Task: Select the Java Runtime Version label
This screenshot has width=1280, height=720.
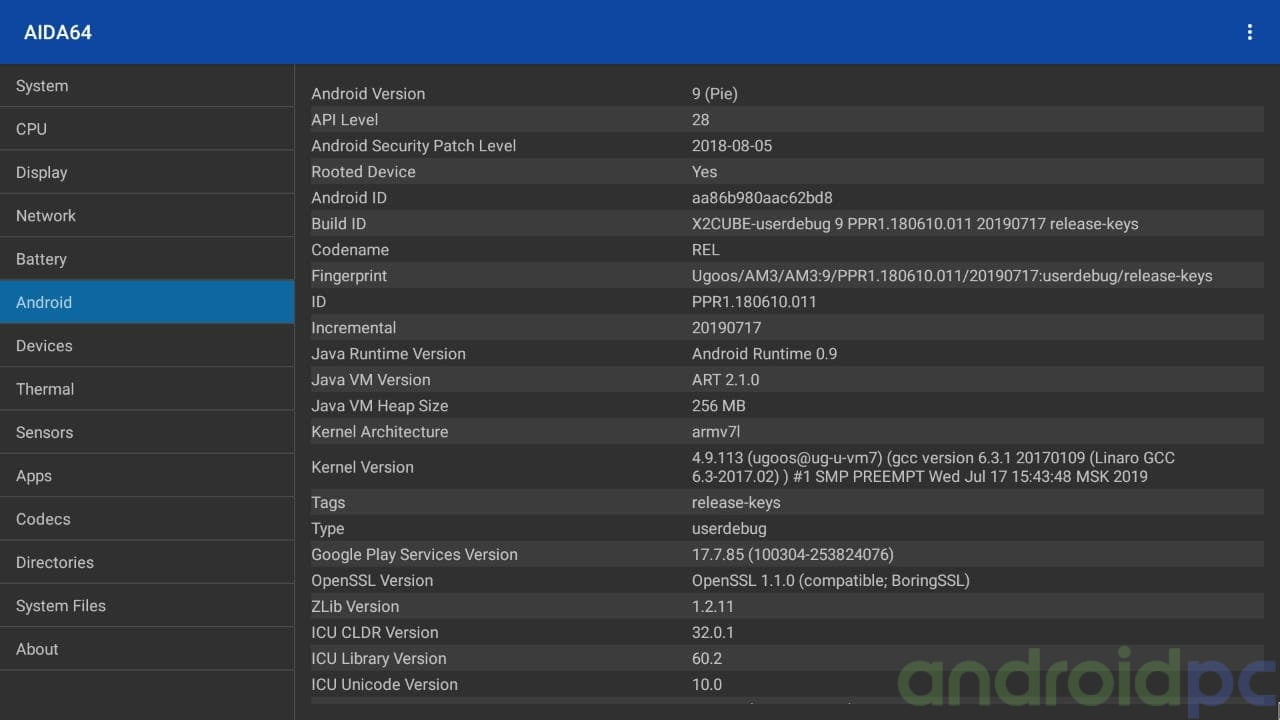Action: point(389,354)
